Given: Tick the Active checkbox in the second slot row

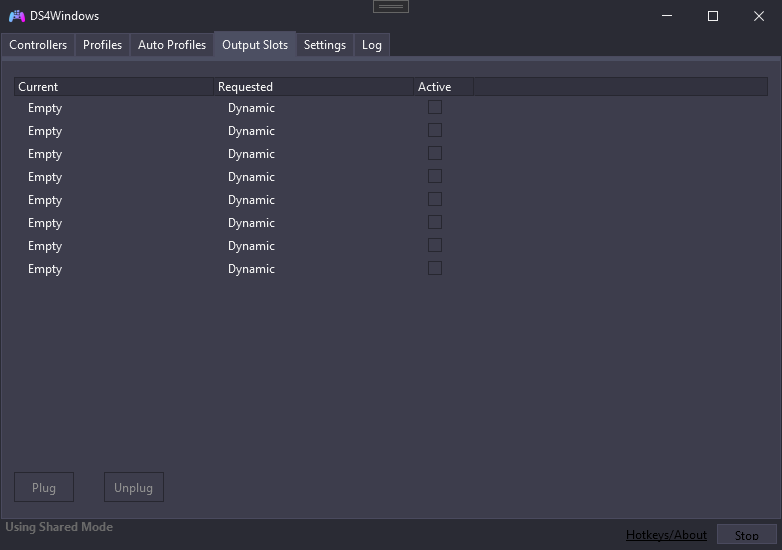Looking at the screenshot, I should click(x=435, y=130).
